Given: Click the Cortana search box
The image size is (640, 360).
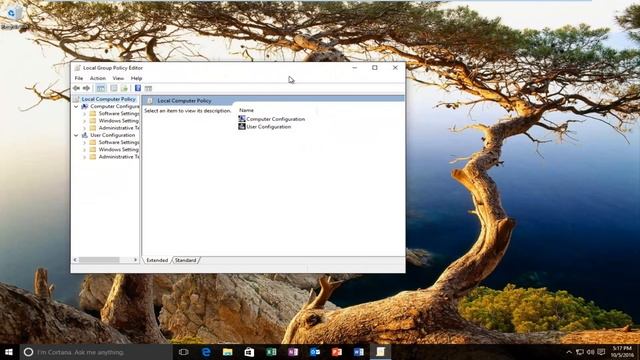Looking at the screenshot, I should tap(96, 352).
